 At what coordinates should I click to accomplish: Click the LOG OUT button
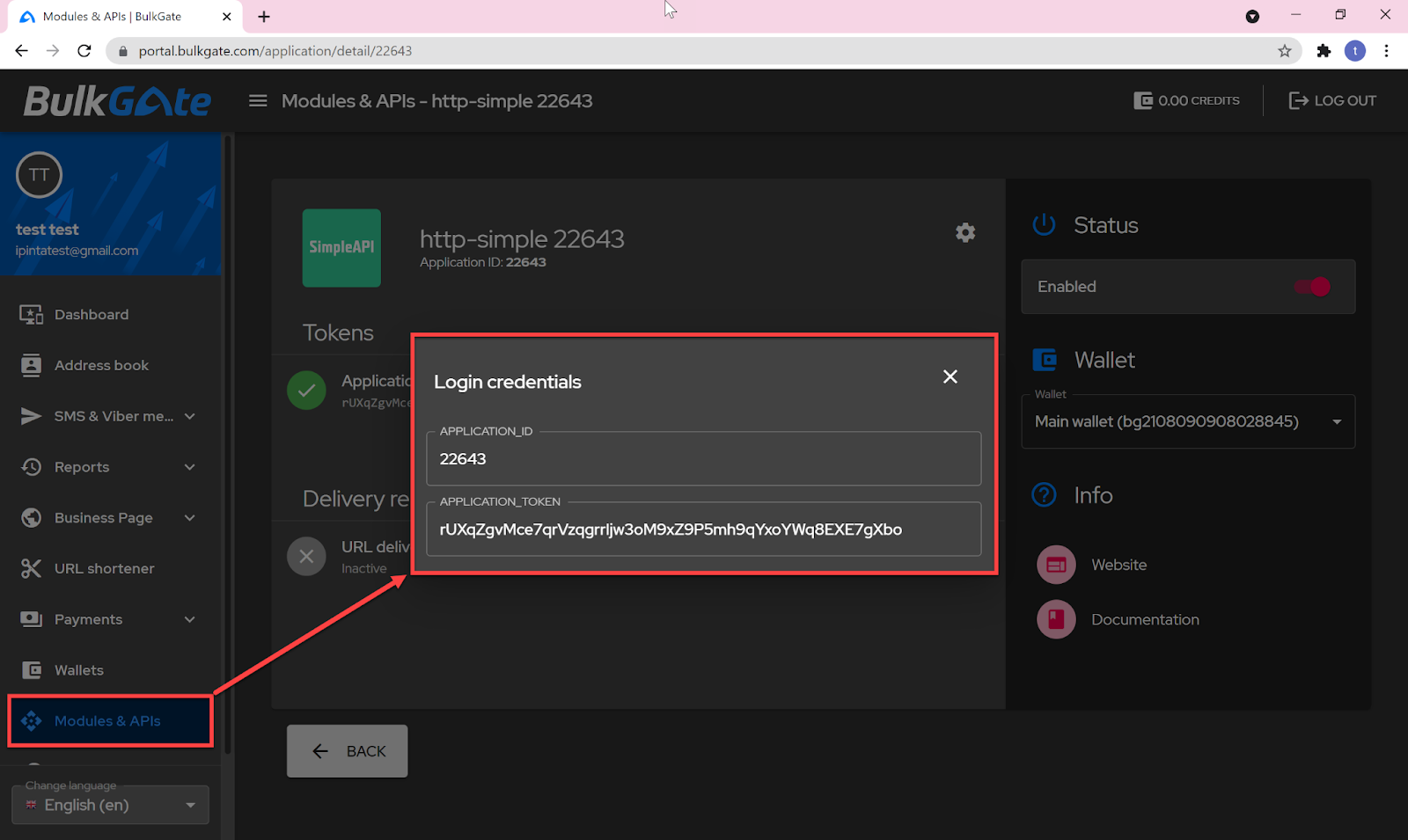(x=1332, y=100)
